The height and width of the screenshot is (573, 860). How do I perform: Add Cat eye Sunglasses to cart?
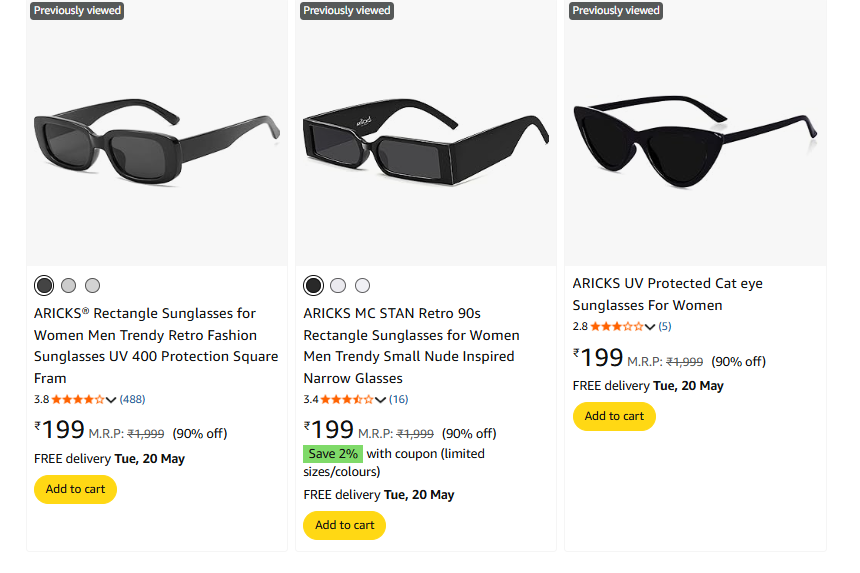614,416
